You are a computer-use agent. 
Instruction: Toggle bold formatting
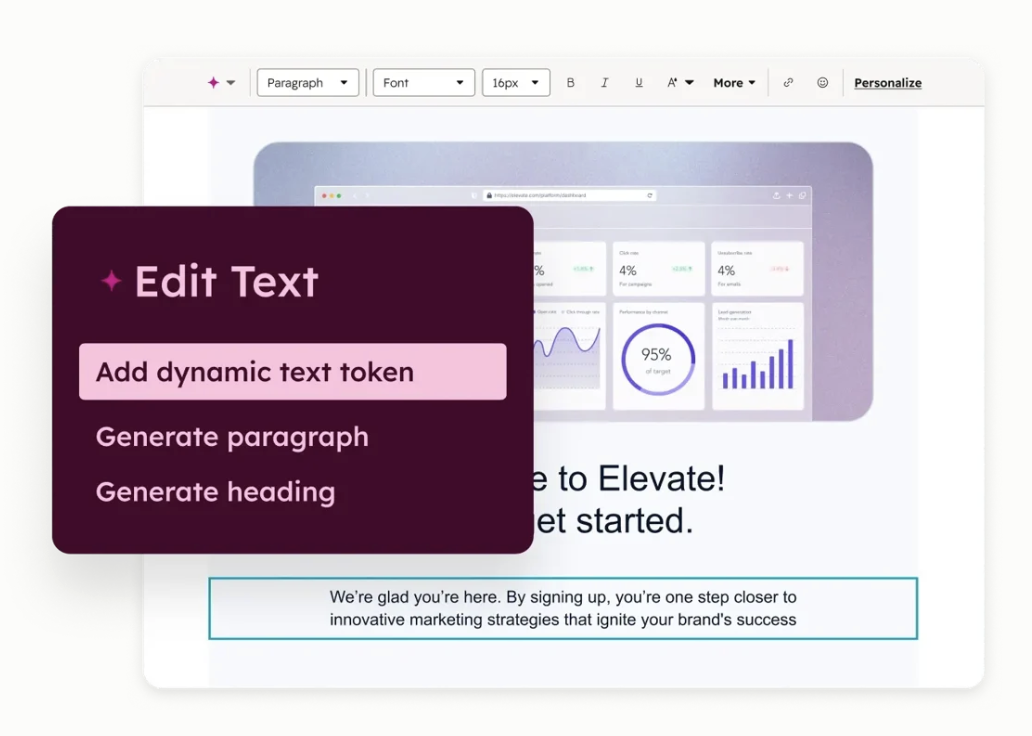pos(571,83)
